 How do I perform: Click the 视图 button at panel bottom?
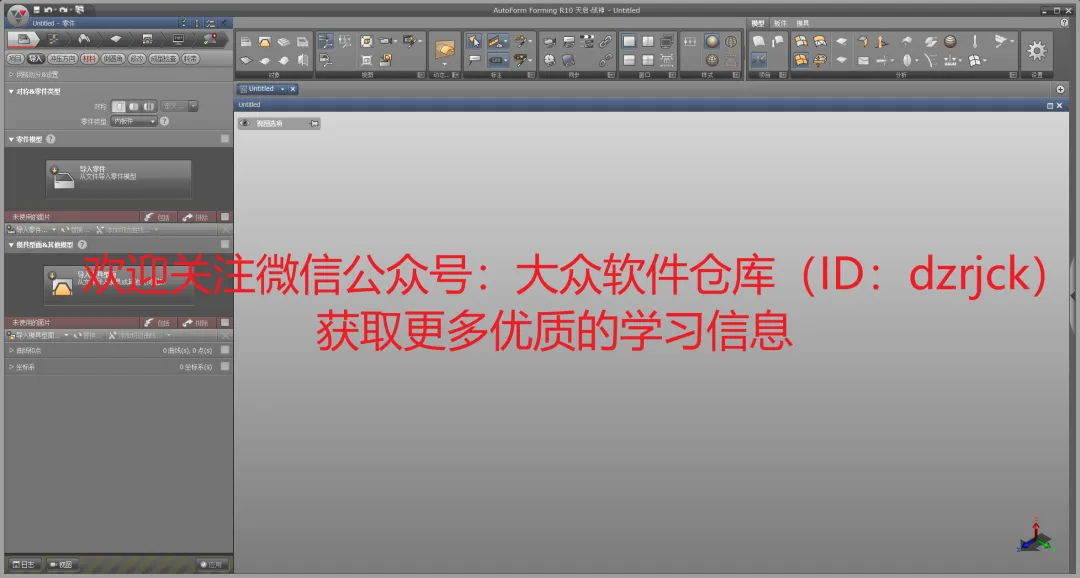[x=61, y=564]
